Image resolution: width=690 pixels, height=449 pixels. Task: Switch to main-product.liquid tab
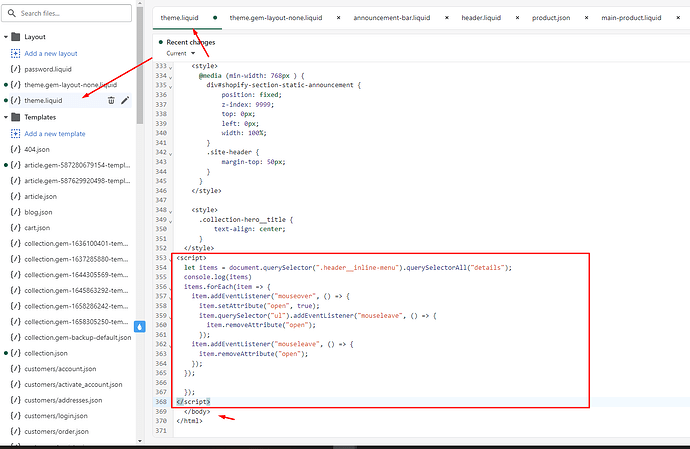click(631, 18)
